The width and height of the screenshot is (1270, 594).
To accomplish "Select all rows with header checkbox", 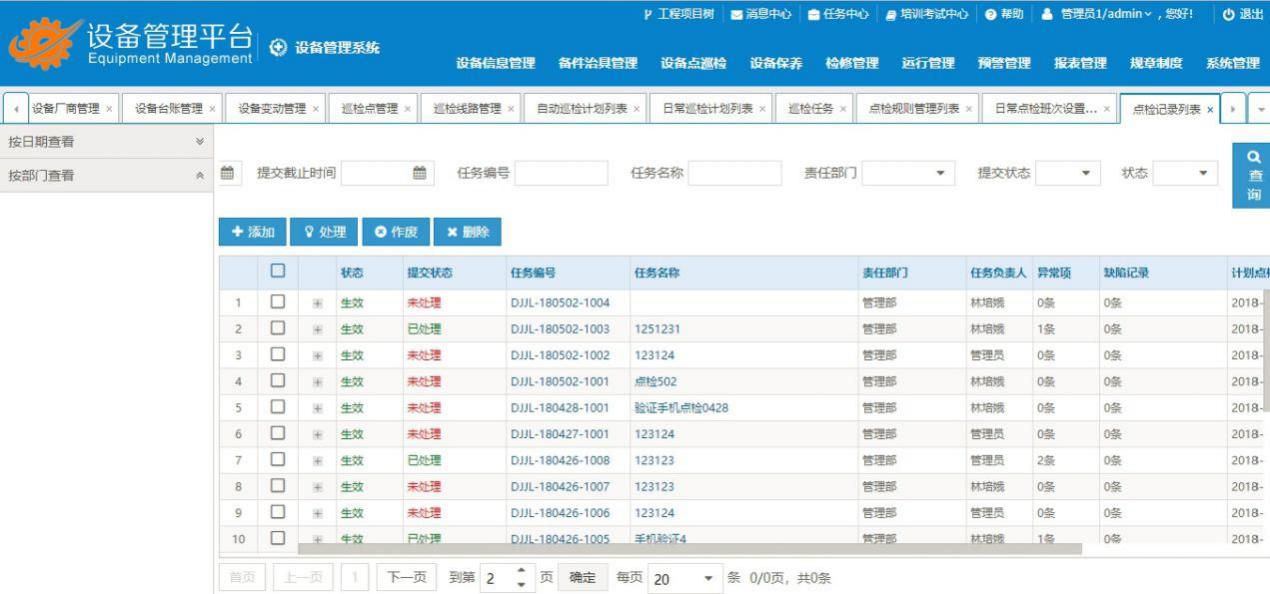I will (x=278, y=271).
